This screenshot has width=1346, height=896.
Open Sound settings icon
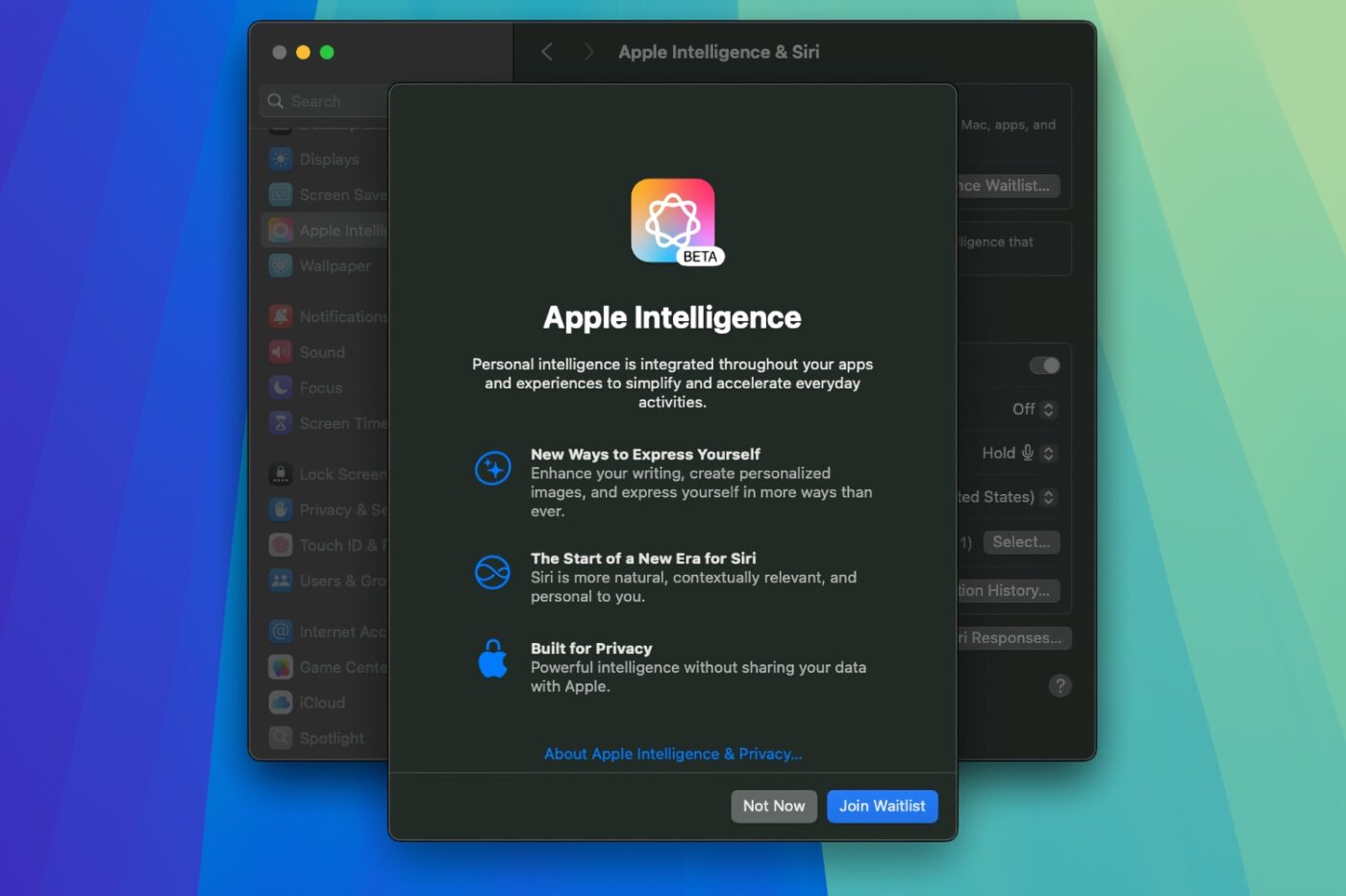pyautogui.click(x=281, y=352)
